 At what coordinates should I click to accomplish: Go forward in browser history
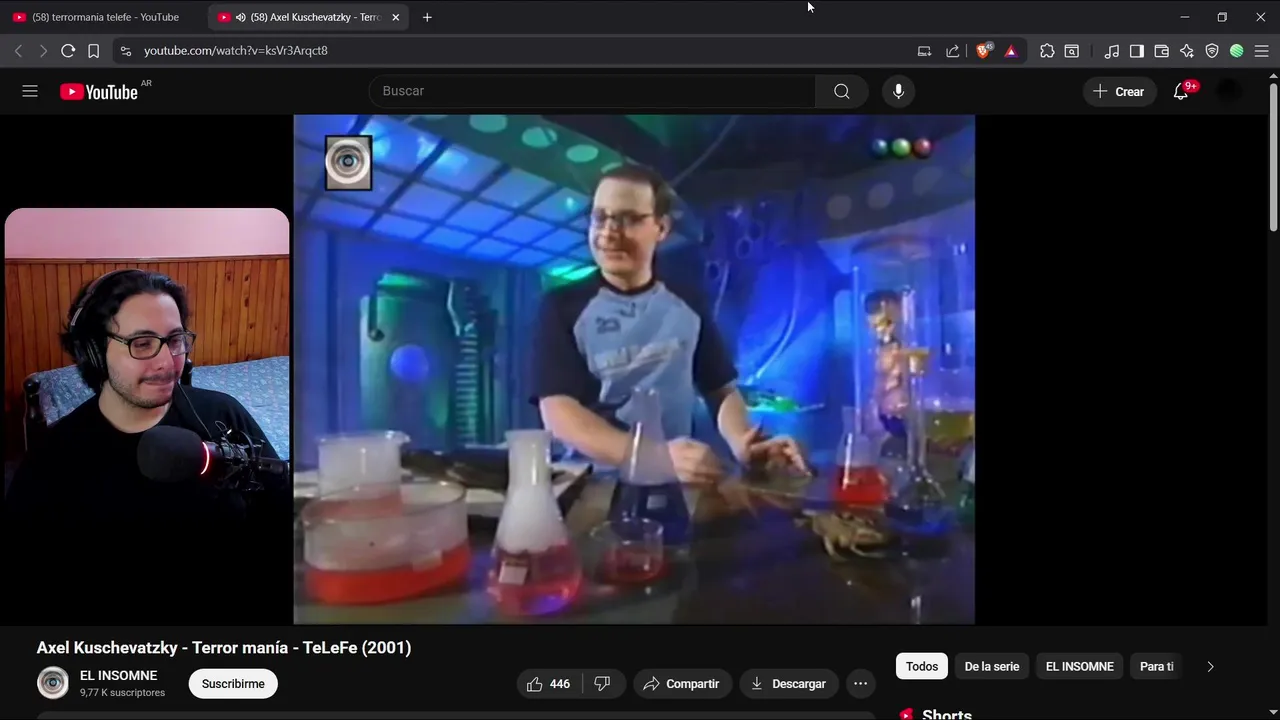(x=42, y=51)
